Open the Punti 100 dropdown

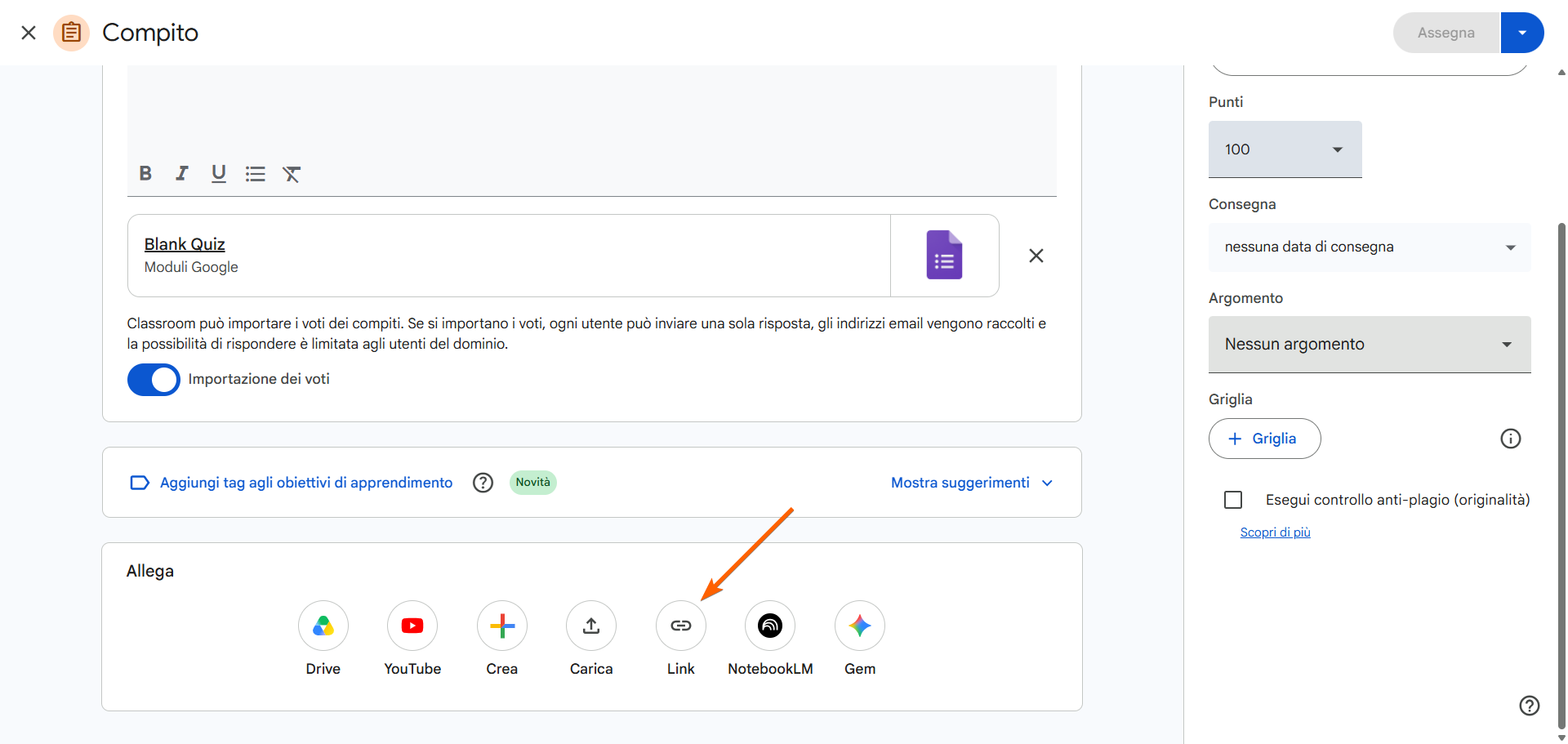click(1285, 149)
